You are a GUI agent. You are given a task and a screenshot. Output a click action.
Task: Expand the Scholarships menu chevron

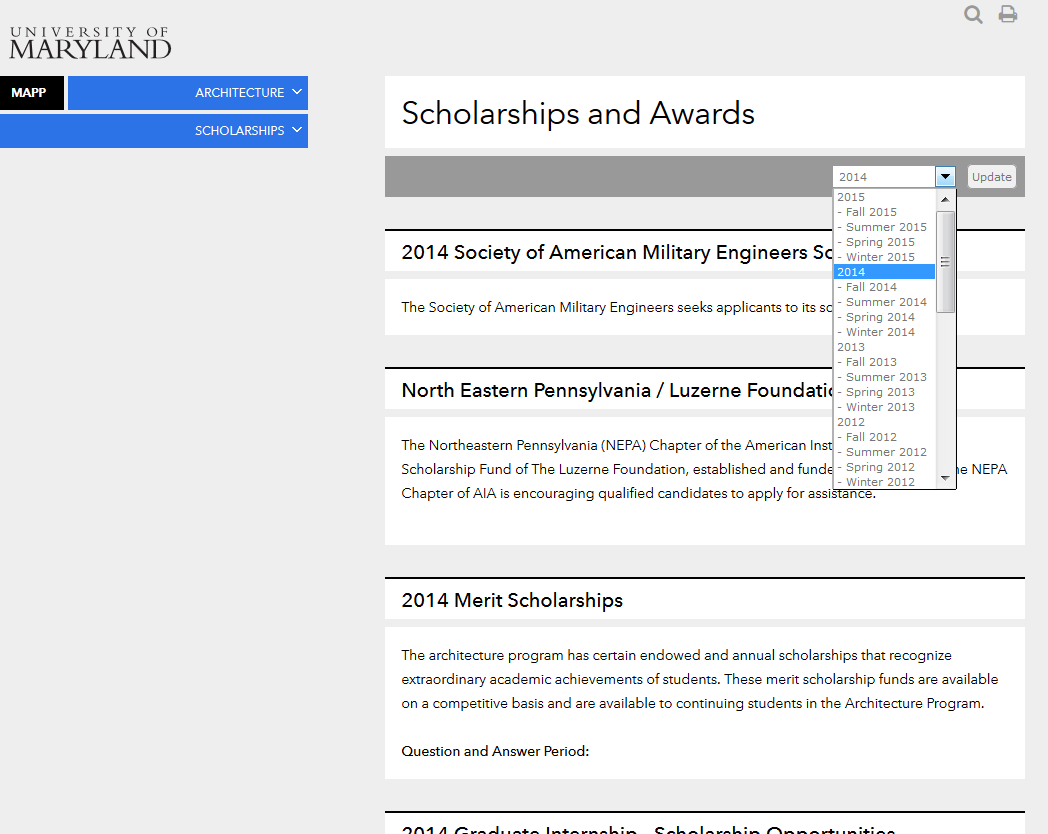pos(297,130)
